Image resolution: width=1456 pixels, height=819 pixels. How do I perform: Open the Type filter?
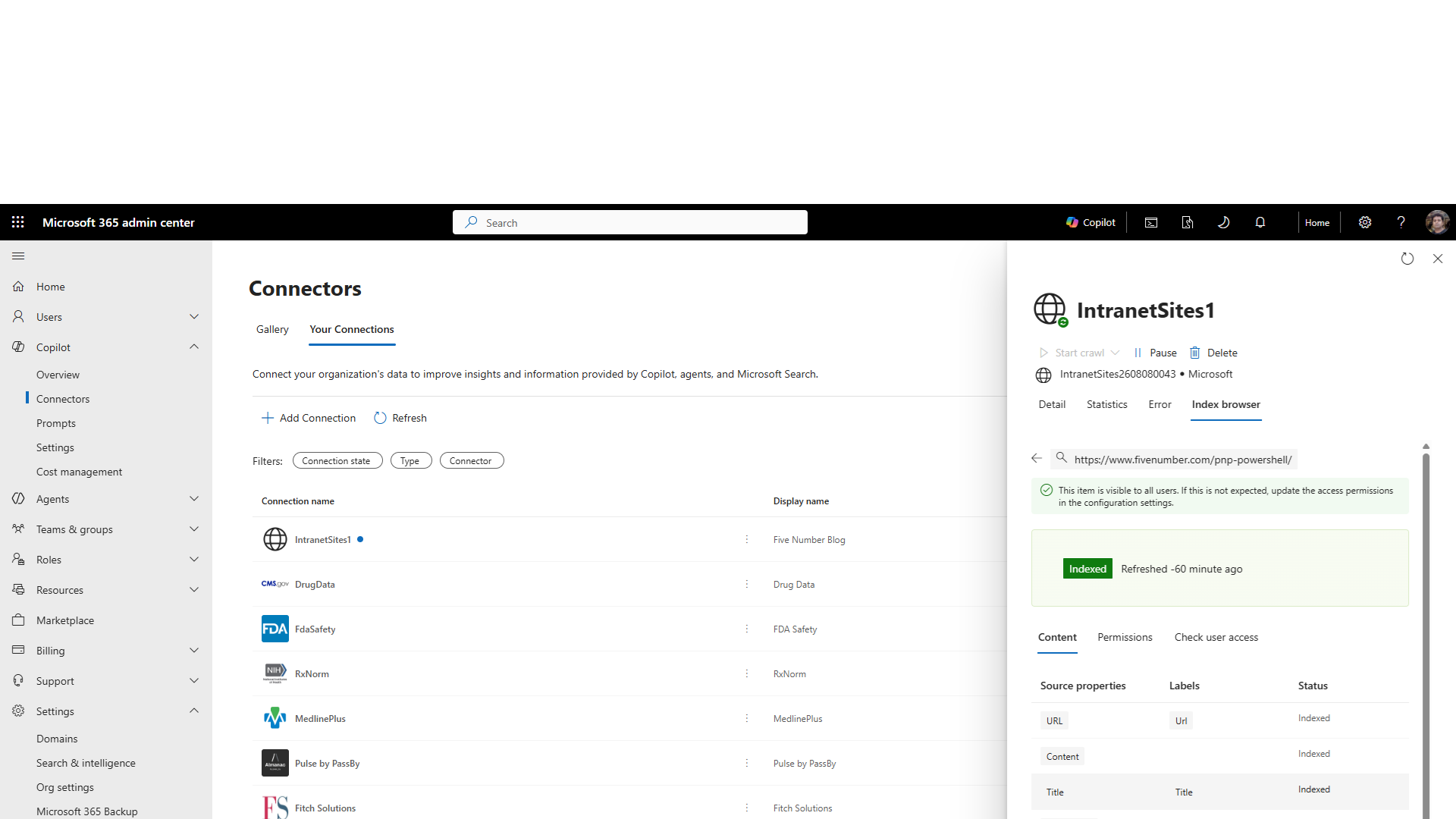[411, 460]
